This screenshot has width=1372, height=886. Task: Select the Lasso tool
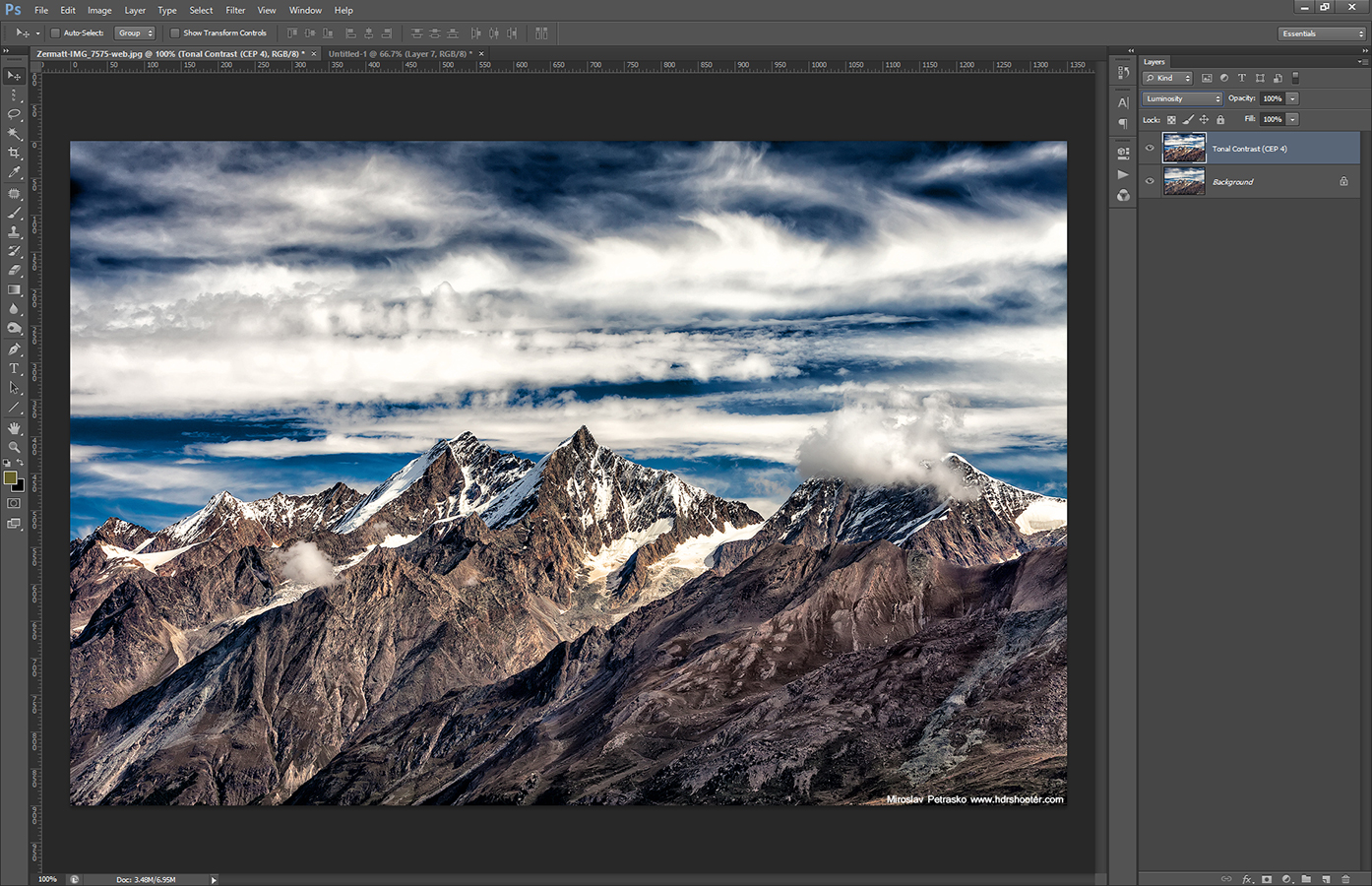pos(15,115)
